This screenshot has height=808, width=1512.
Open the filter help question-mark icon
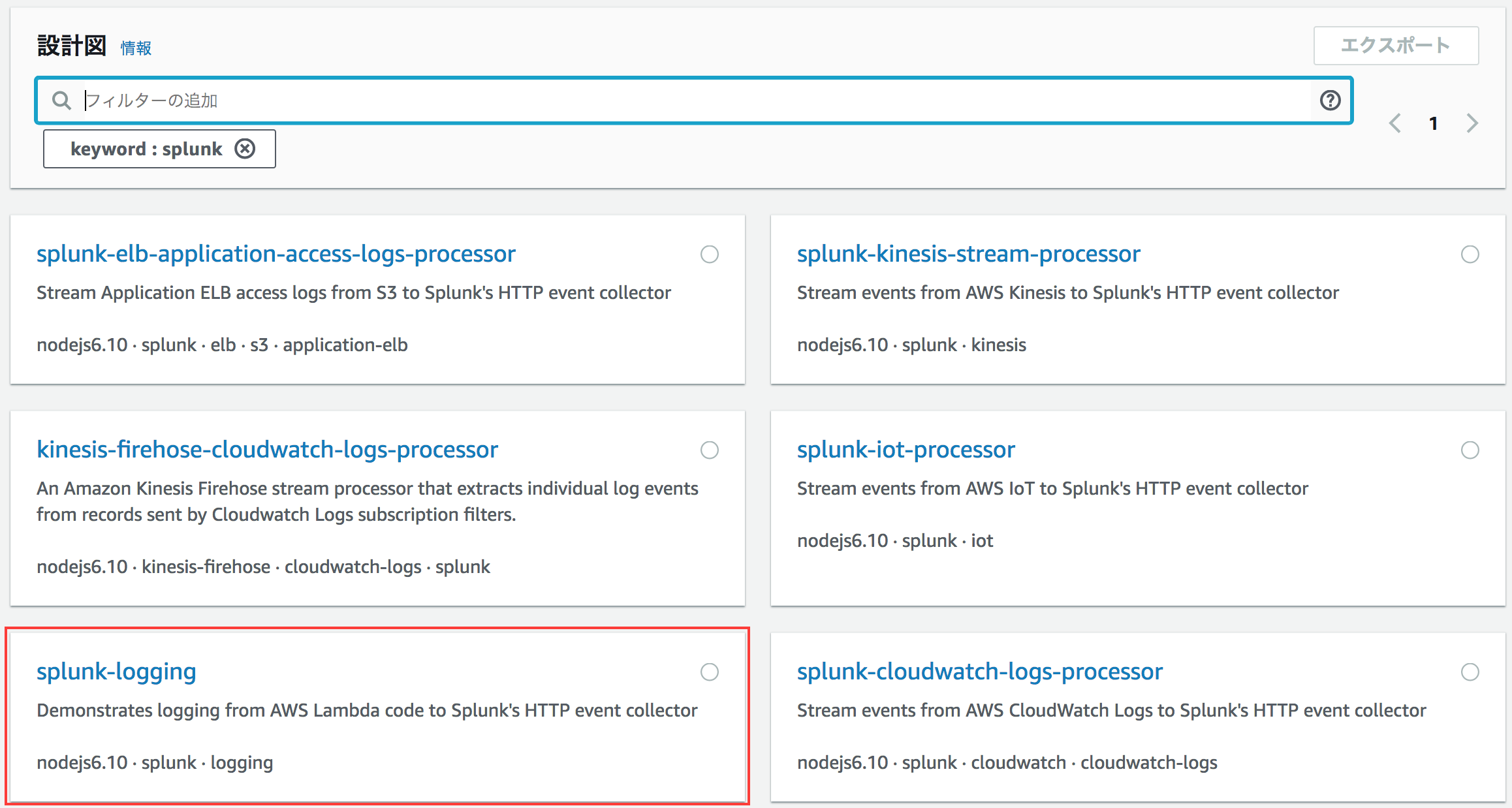(1330, 101)
